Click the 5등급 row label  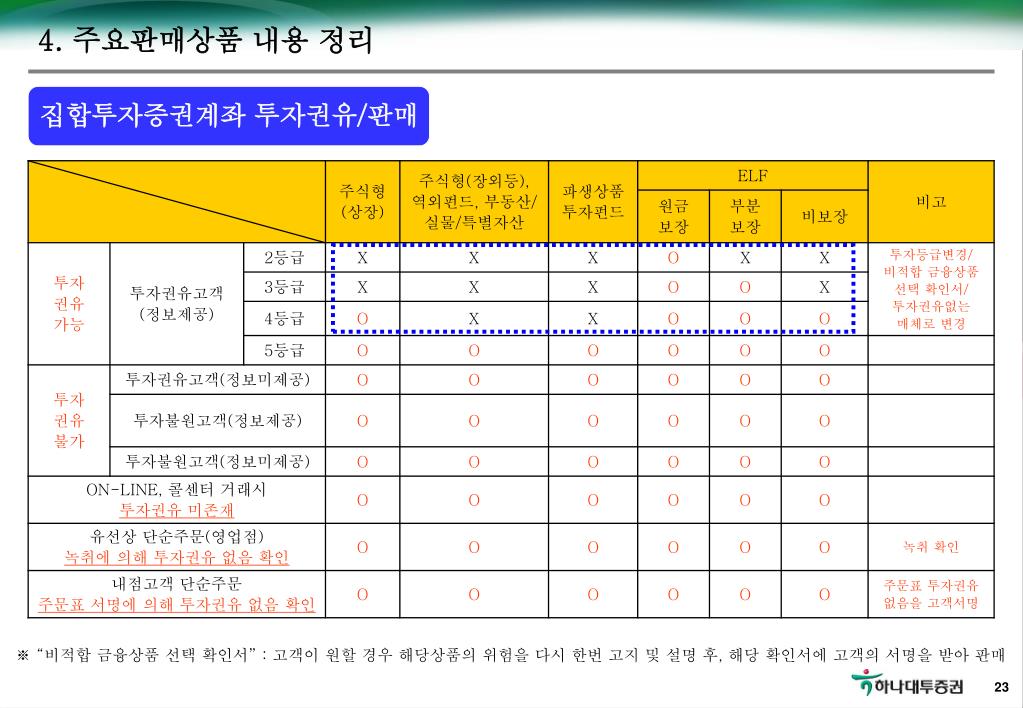point(284,350)
